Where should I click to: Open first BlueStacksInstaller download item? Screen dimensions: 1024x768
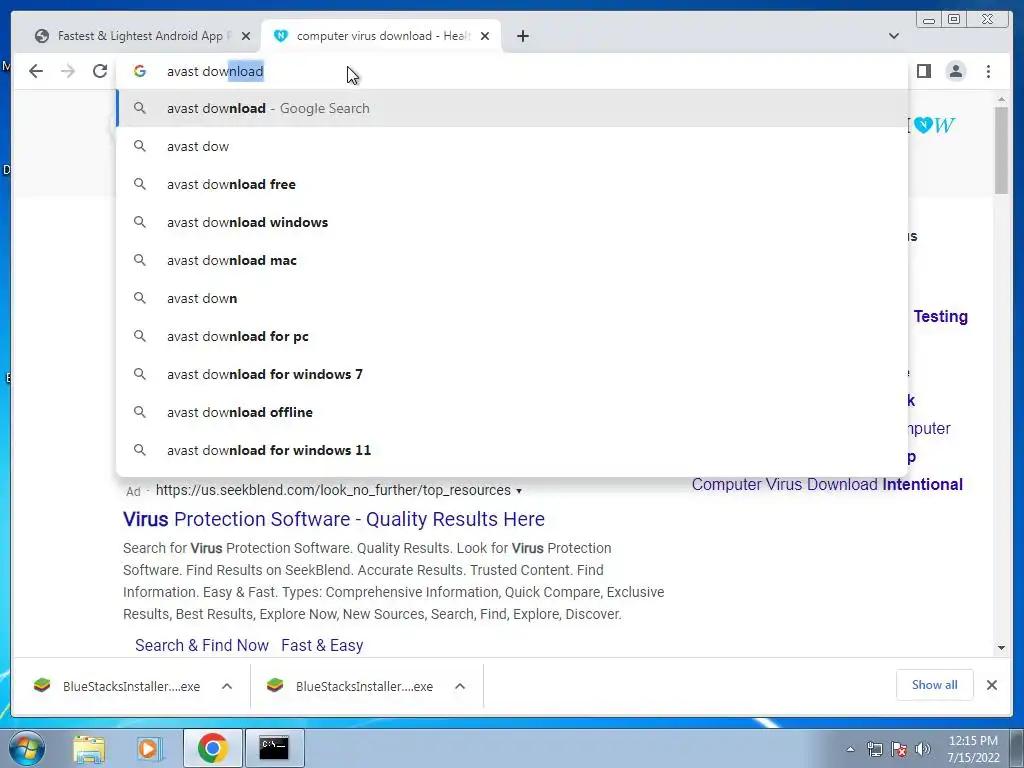tap(118, 686)
